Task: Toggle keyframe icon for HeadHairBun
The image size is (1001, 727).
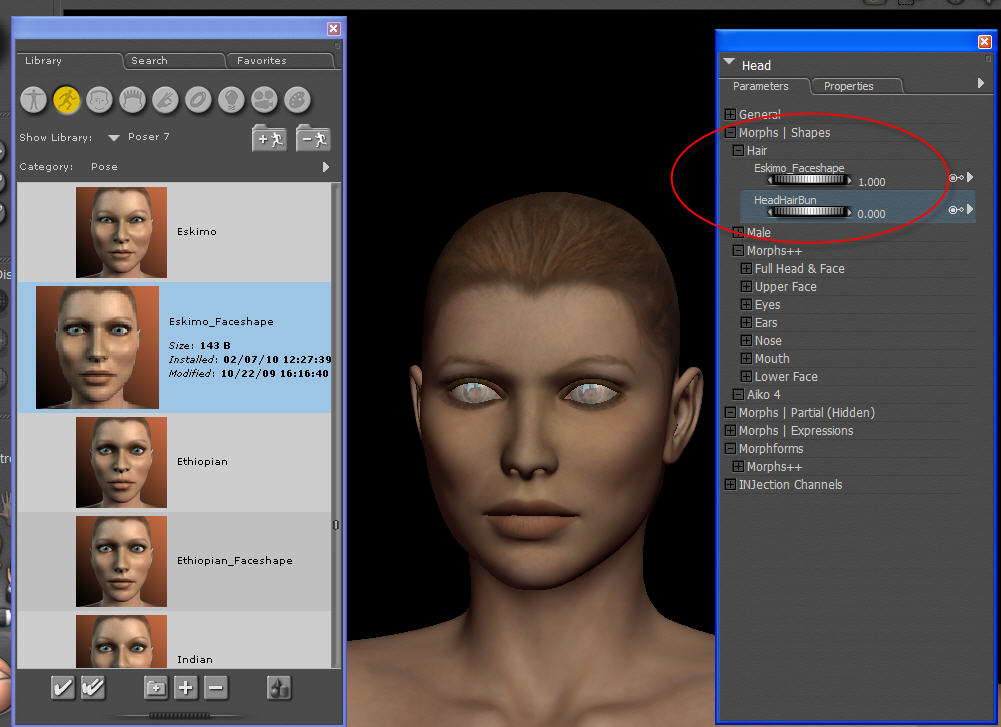Action: (955, 210)
